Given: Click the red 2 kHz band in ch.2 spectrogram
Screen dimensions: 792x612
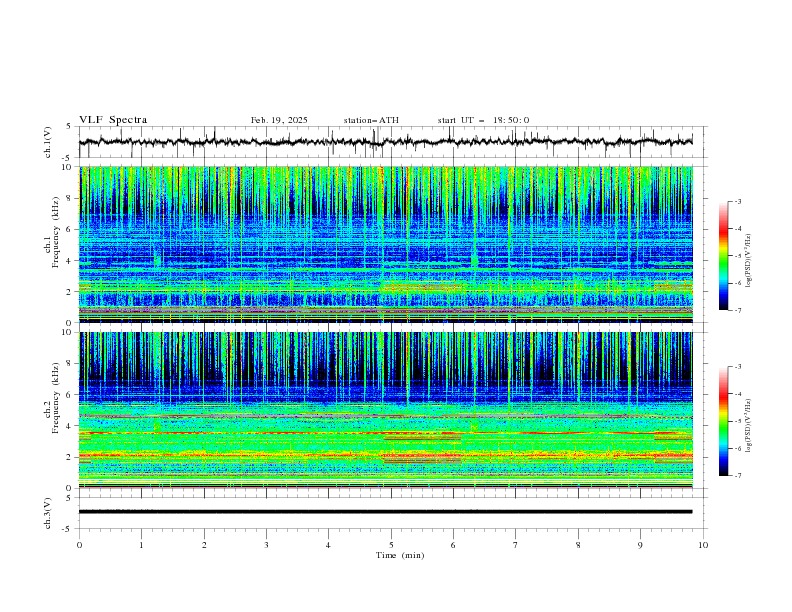Looking at the screenshot, I should 386,455.
